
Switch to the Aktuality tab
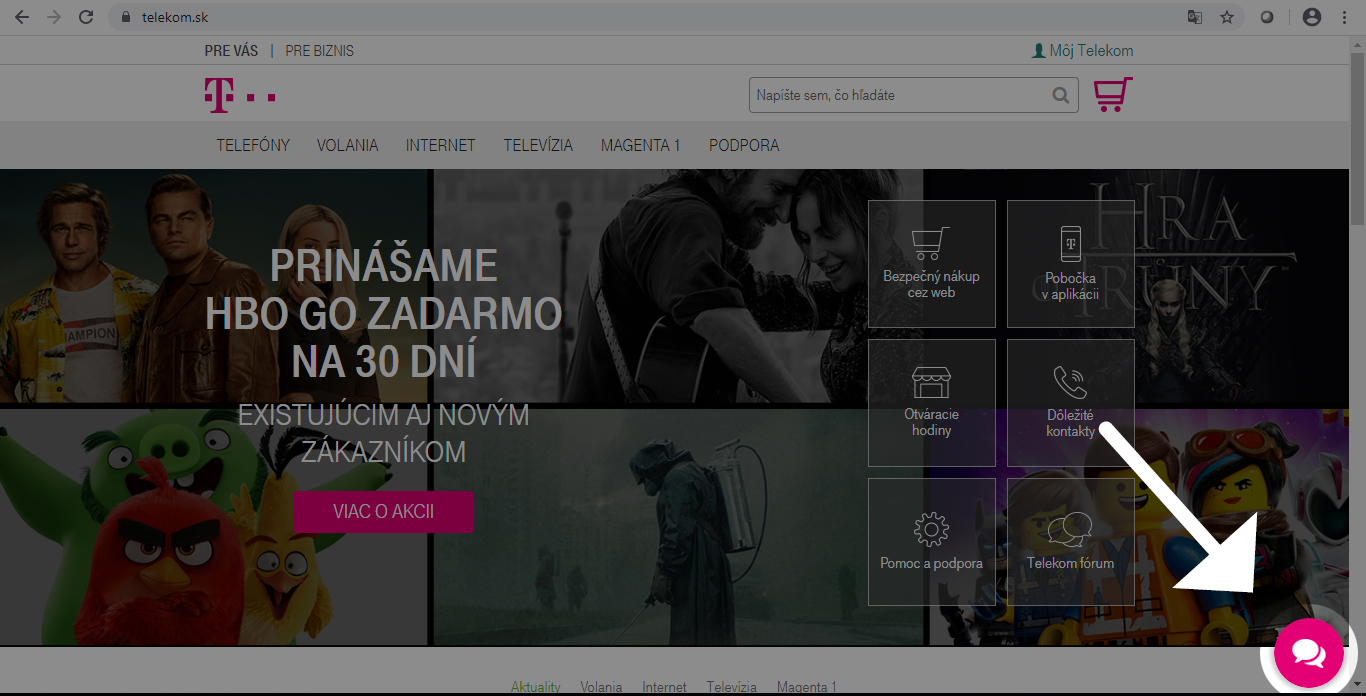536,687
